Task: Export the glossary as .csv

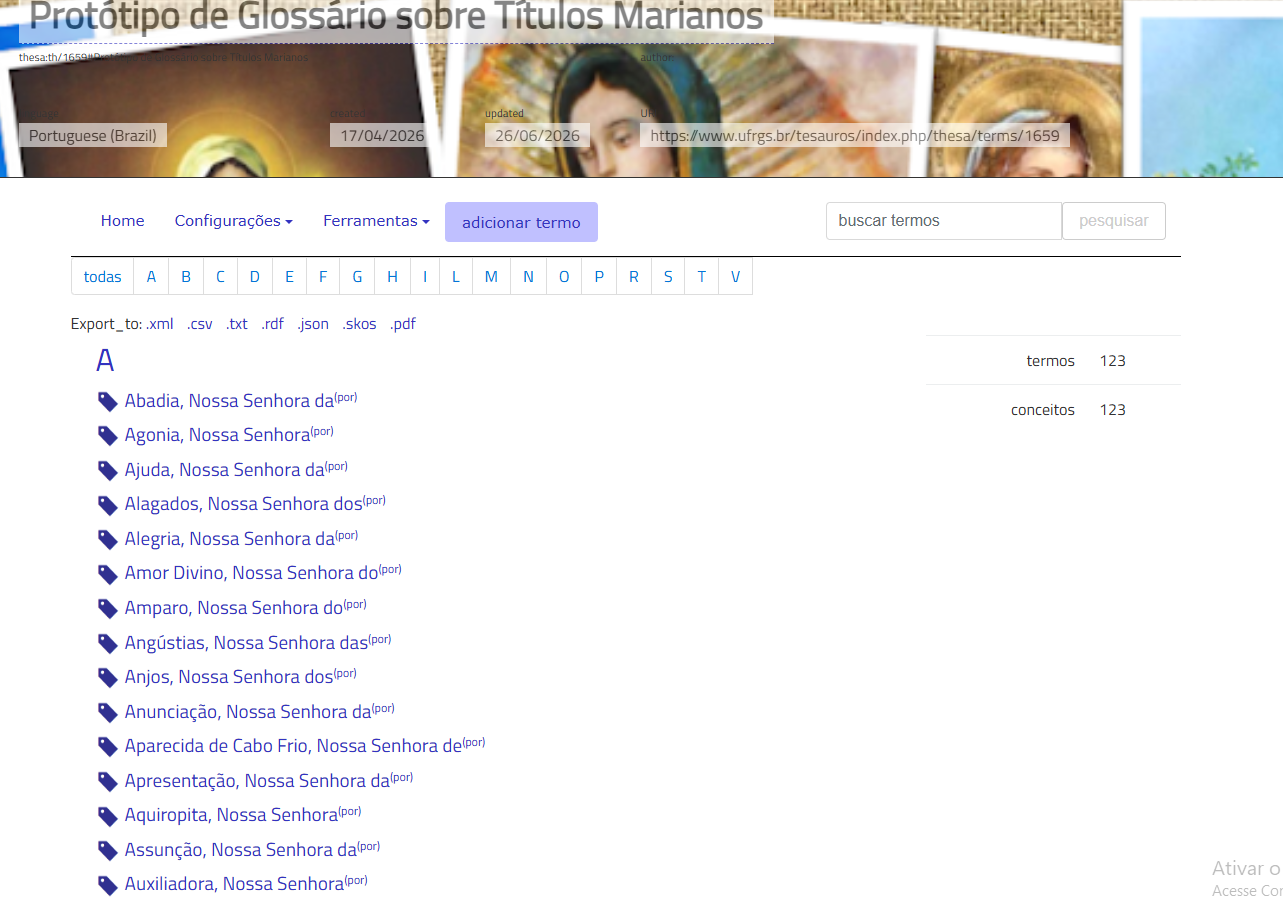Action: [200, 324]
